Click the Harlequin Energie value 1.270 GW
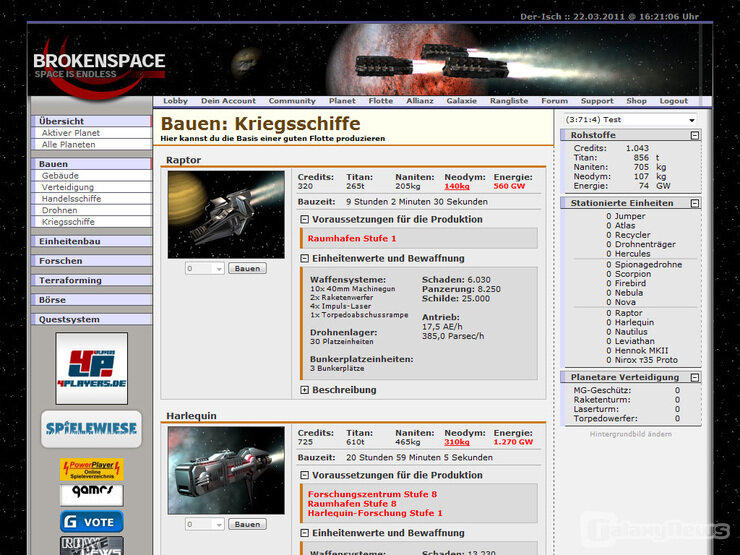The image size is (740, 555). pos(513,442)
